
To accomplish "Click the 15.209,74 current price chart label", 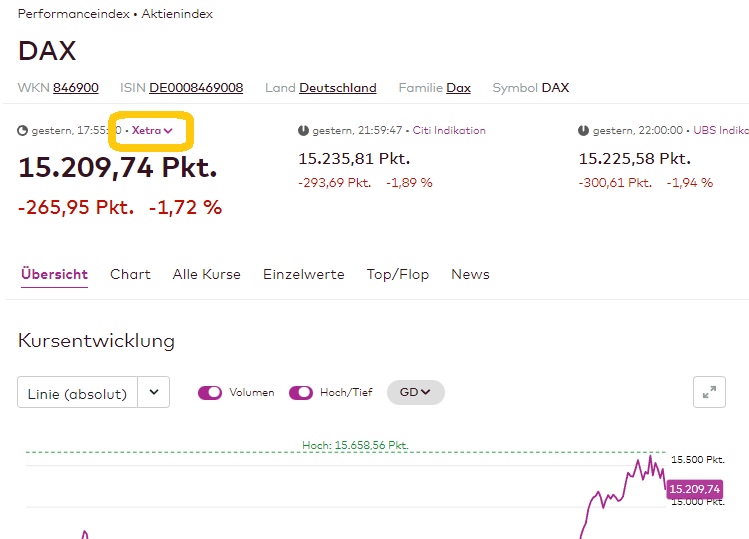I will 694,489.
